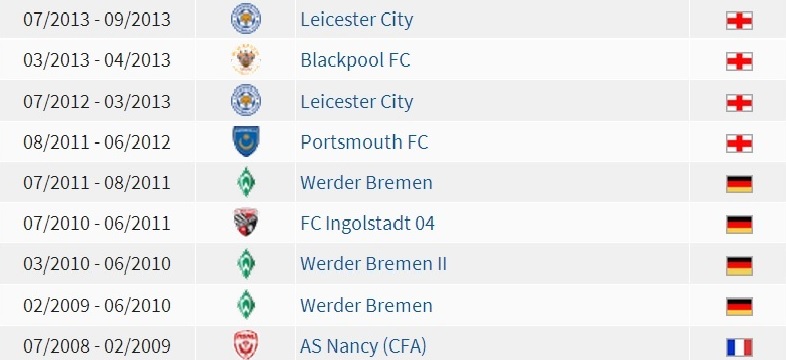Open the Blackpool FC link
The width and height of the screenshot is (786, 360).
(355, 60)
